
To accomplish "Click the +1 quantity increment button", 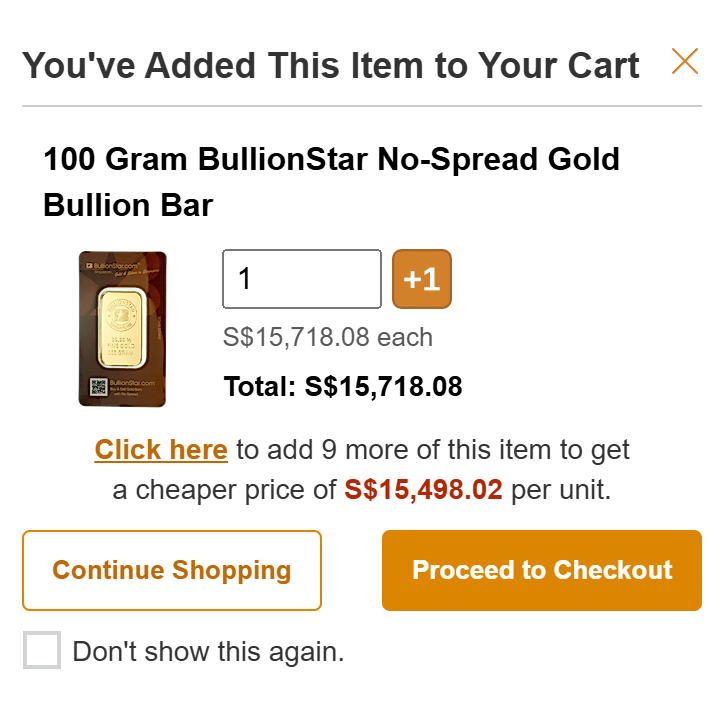I will click(422, 279).
